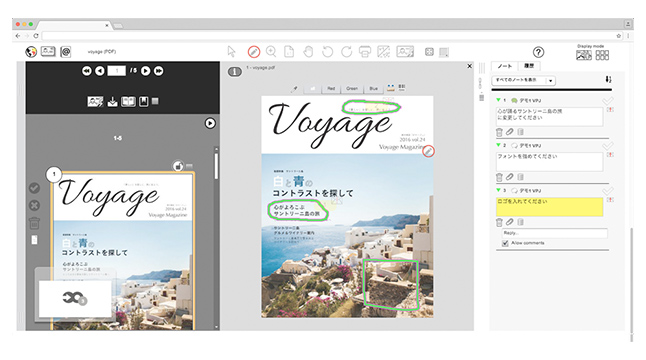
Task: Toggle the lock icon above page thumbnail
Action: click(x=178, y=166)
